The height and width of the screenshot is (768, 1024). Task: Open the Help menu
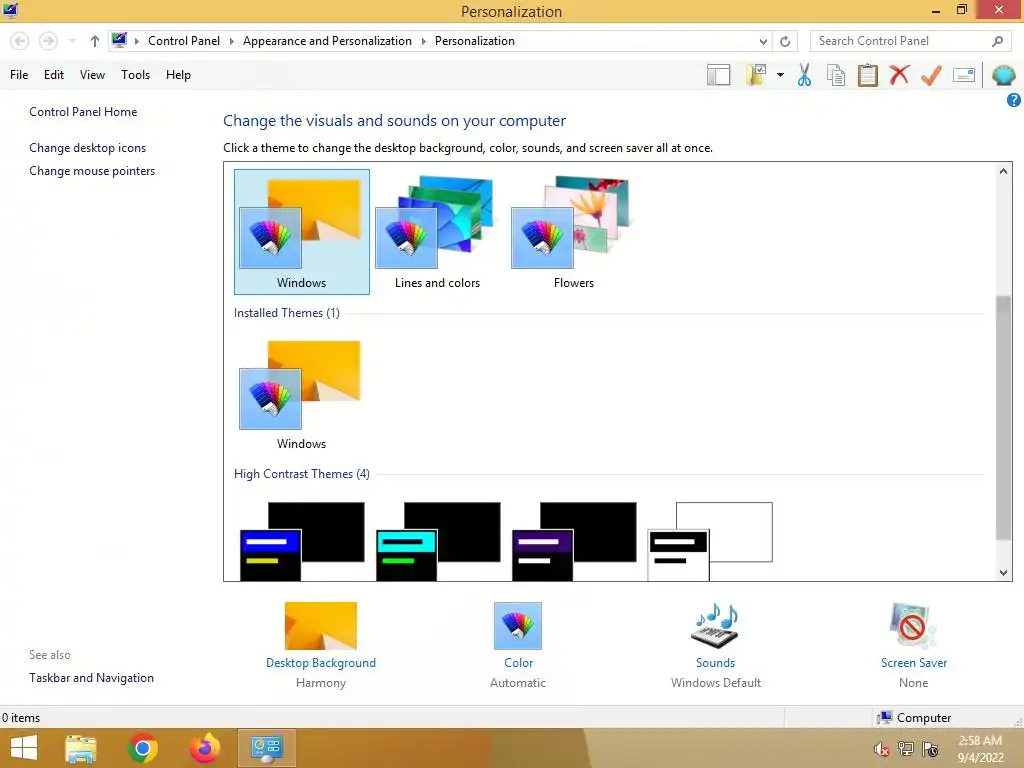178,75
